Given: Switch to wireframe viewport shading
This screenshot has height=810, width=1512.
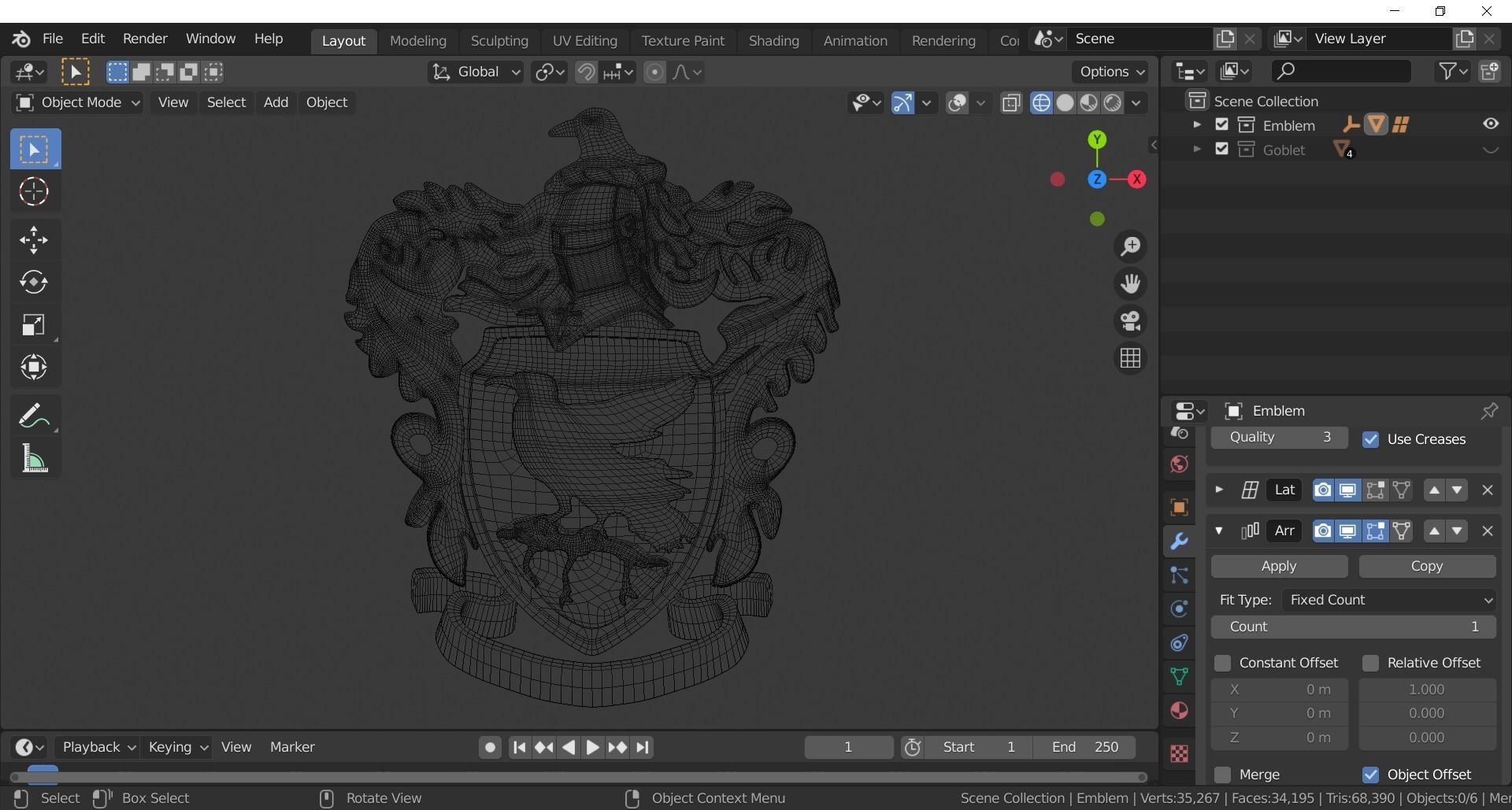Looking at the screenshot, I should (1041, 103).
